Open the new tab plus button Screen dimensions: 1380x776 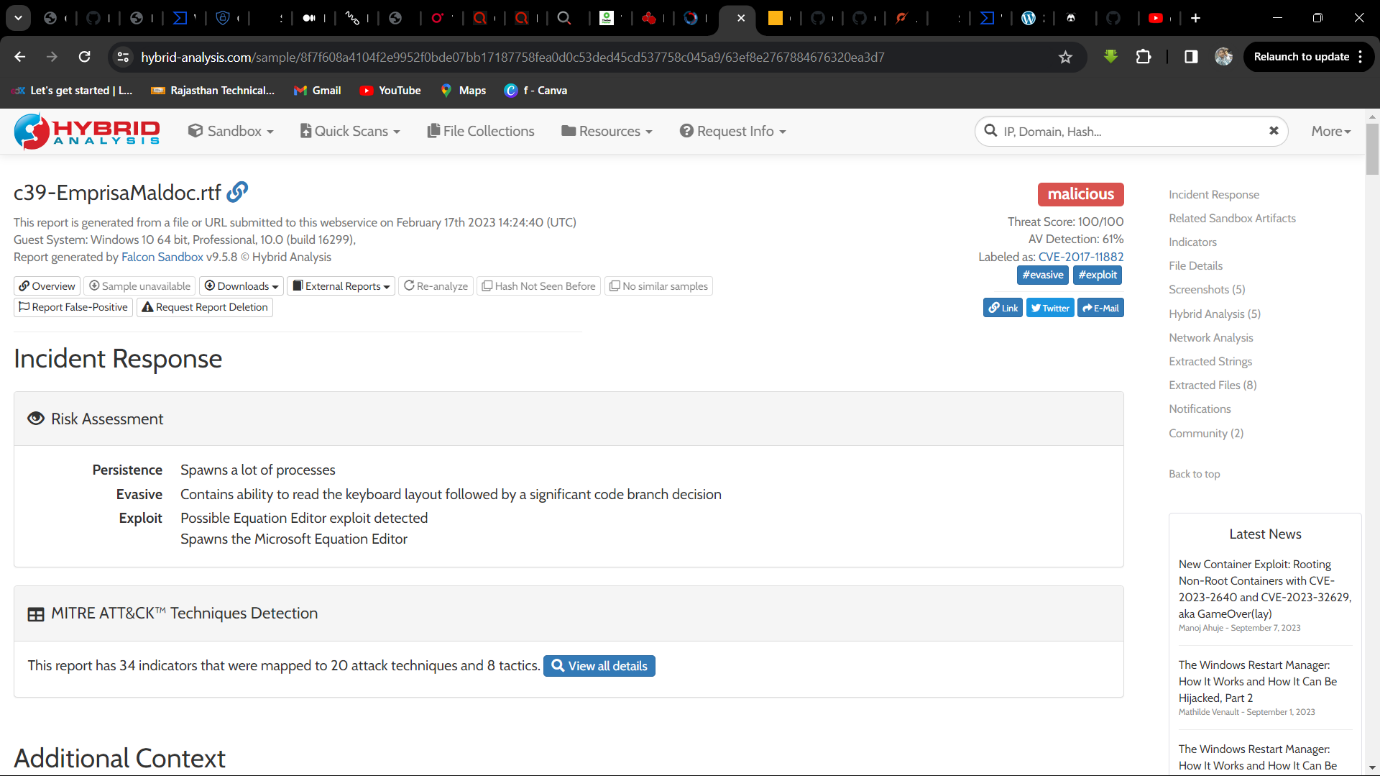pos(1195,18)
